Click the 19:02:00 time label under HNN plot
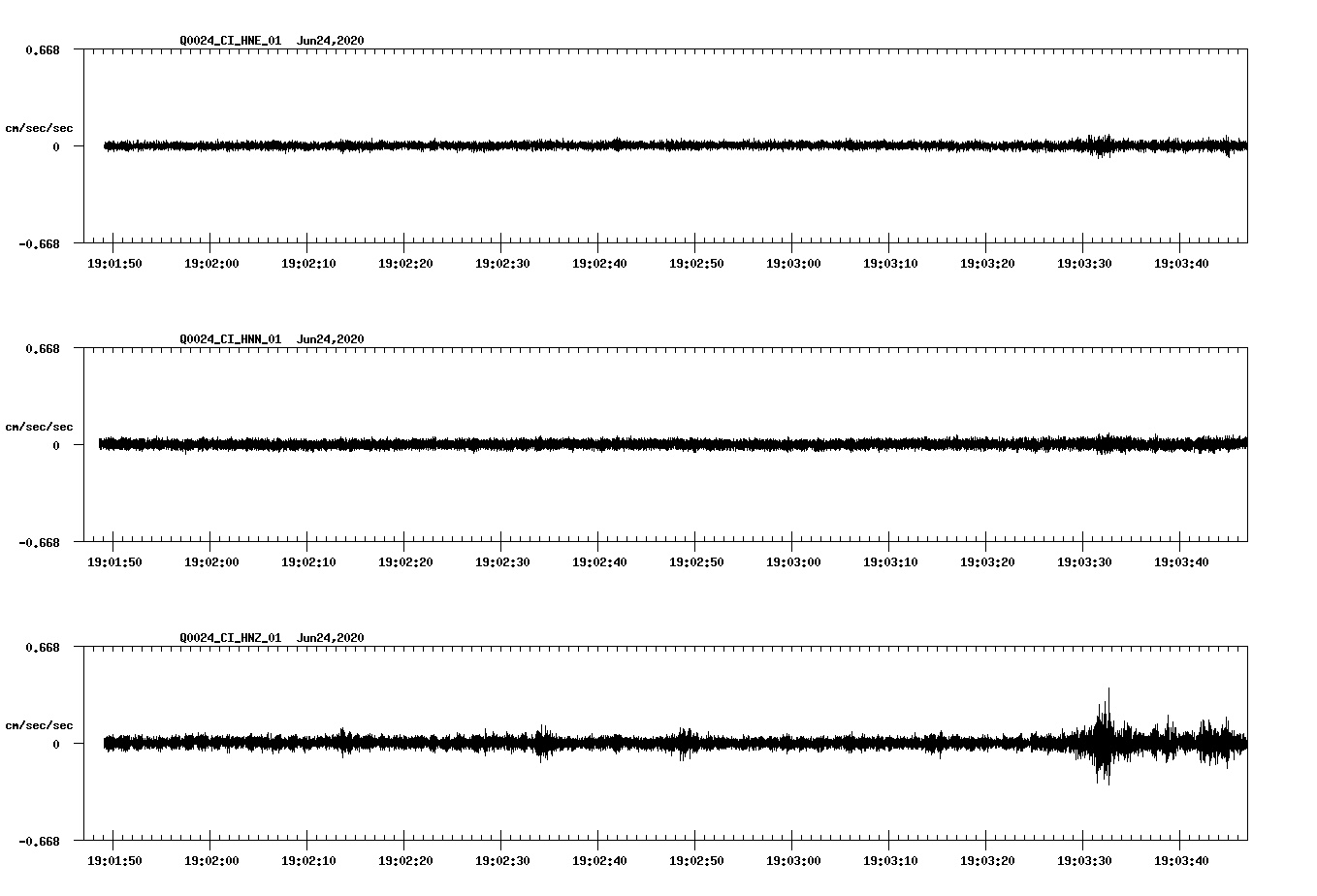 (x=211, y=561)
